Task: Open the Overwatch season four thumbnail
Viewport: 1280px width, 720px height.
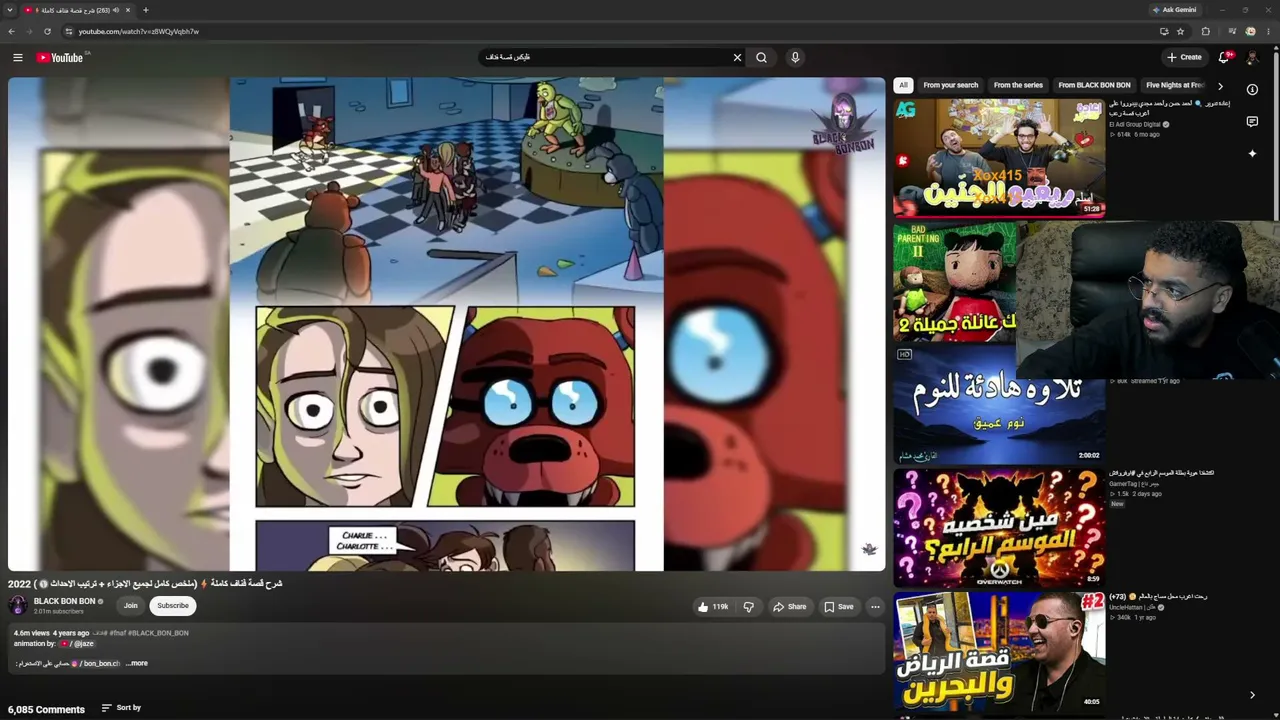Action: click(999, 528)
